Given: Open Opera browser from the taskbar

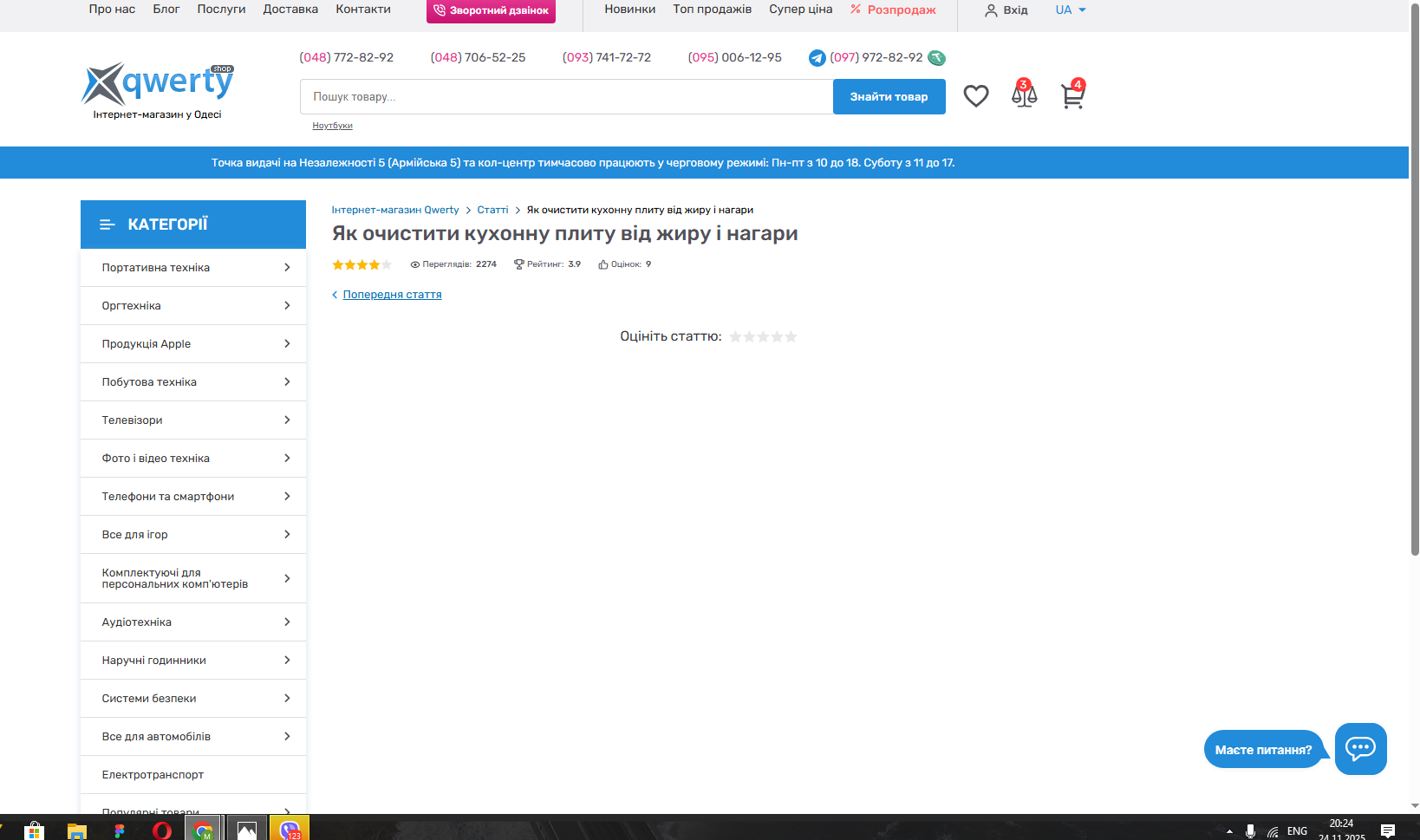Looking at the screenshot, I should 162,830.
